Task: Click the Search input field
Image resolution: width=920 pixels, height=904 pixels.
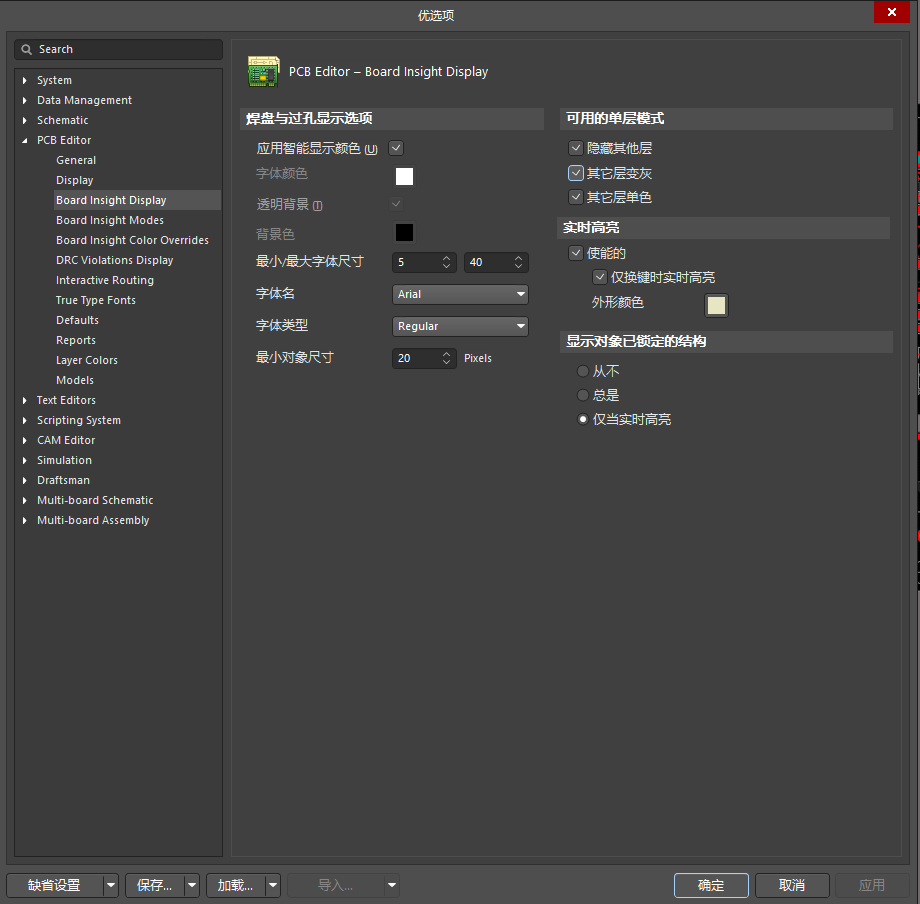Action: [x=119, y=49]
